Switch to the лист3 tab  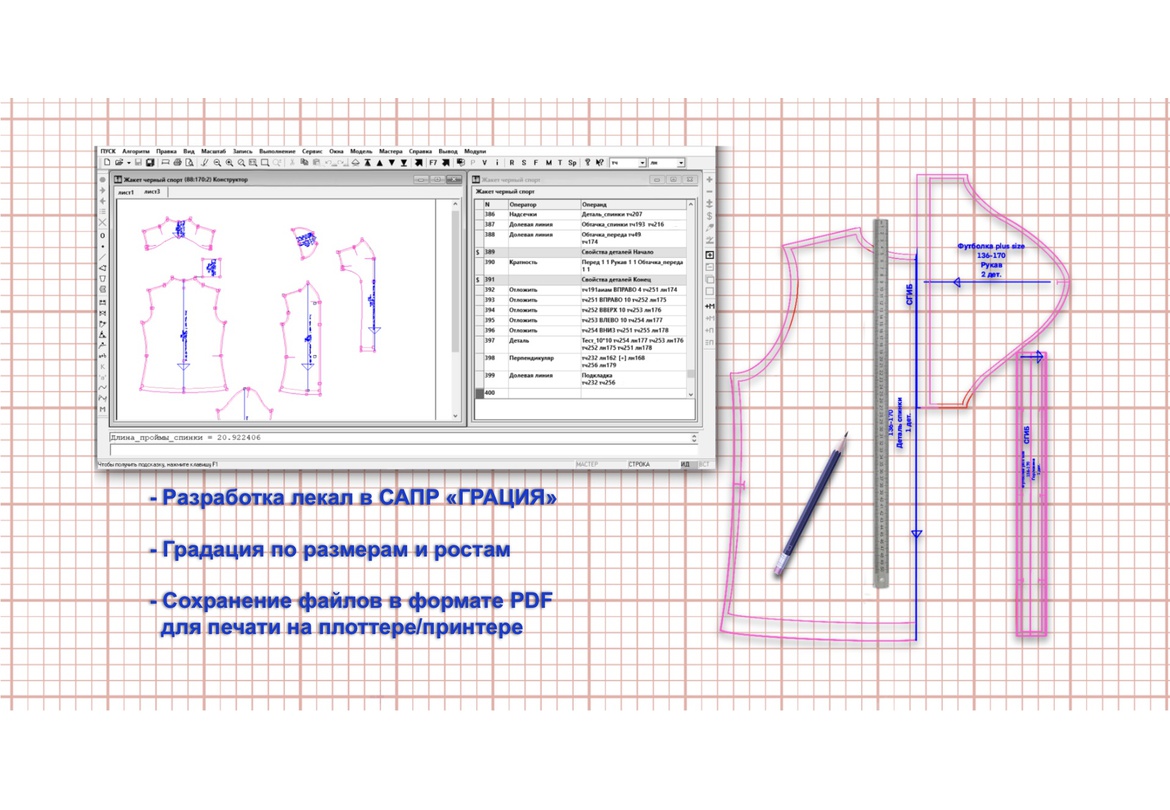(x=152, y=191)
